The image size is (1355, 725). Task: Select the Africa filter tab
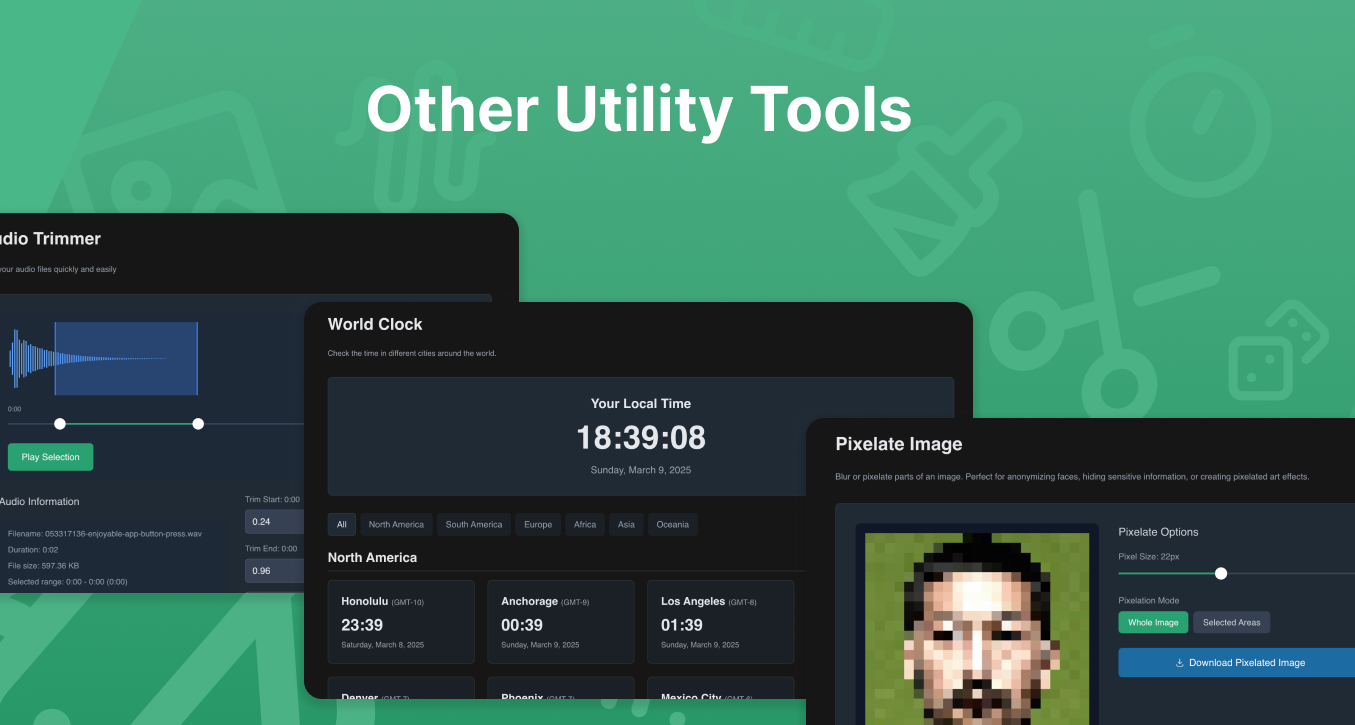pyautogui.click(x=585, y=524)
